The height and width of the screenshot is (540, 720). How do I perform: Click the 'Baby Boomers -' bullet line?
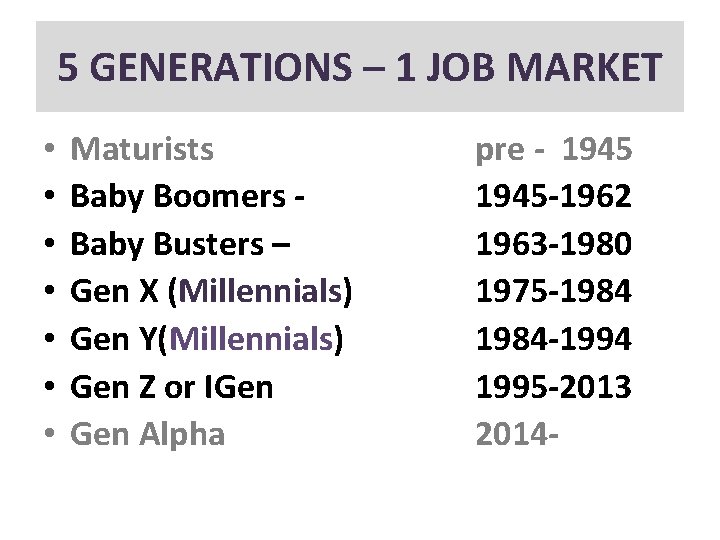tap(189, 197)
